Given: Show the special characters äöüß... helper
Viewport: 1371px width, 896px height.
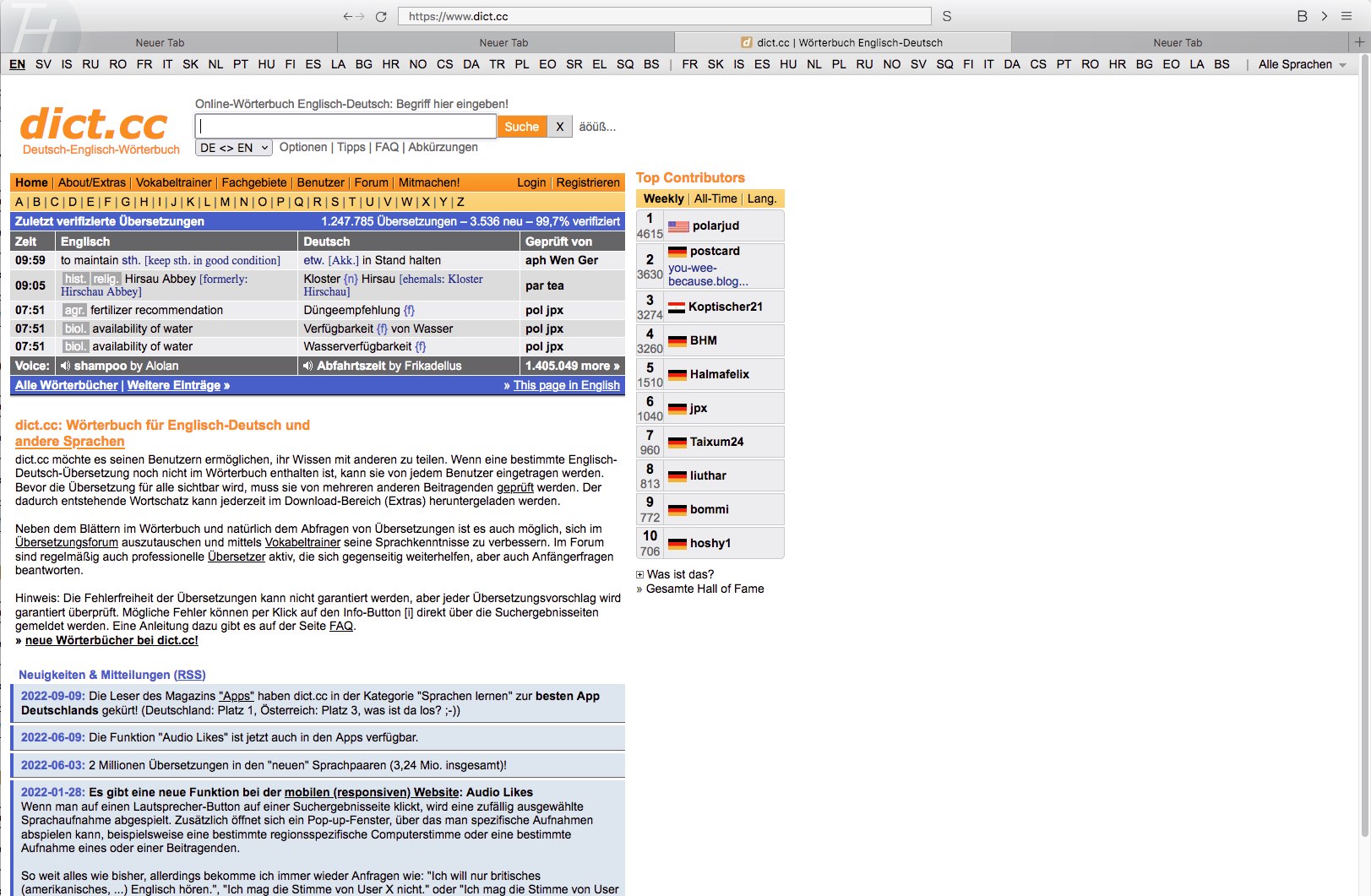Looking at the screenshot, I should point(597,127).
